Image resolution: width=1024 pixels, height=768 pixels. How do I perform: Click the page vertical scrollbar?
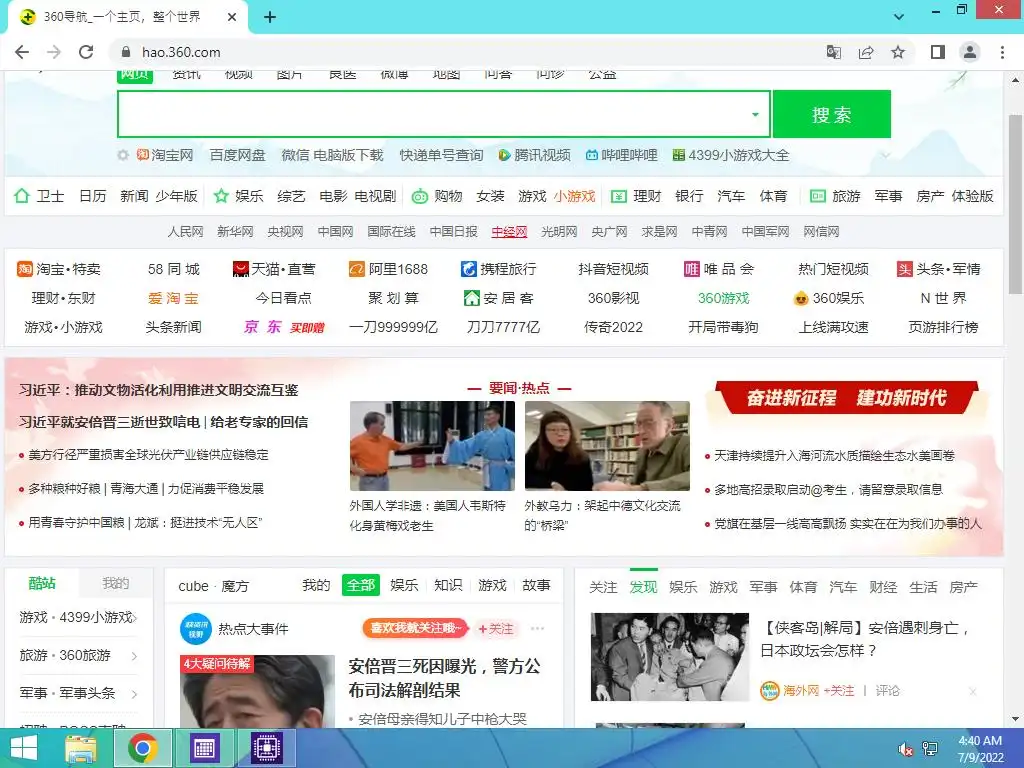point(1015,205)
